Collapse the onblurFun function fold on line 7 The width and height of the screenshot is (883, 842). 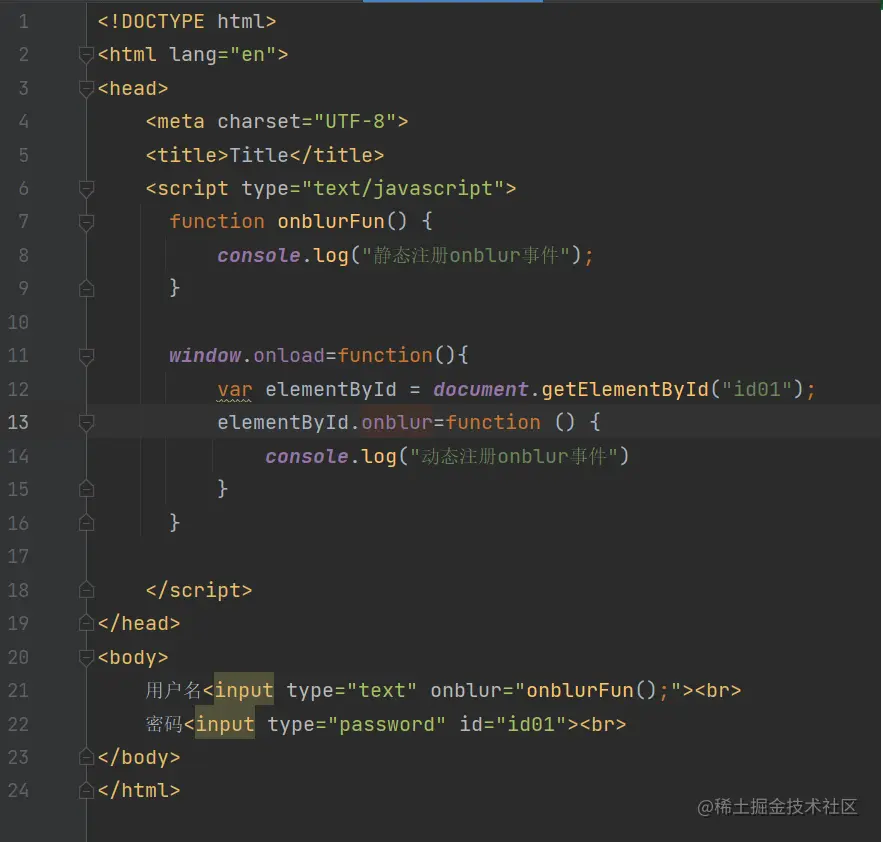(x=86, y=222)
